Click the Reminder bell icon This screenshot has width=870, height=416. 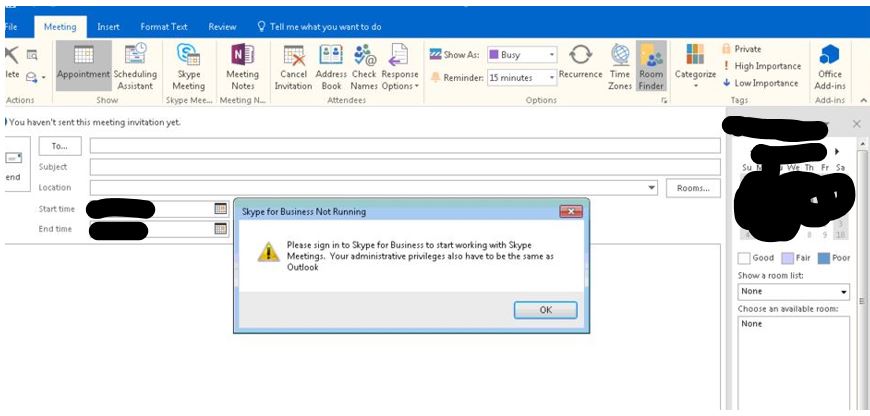tap(436, 78)
